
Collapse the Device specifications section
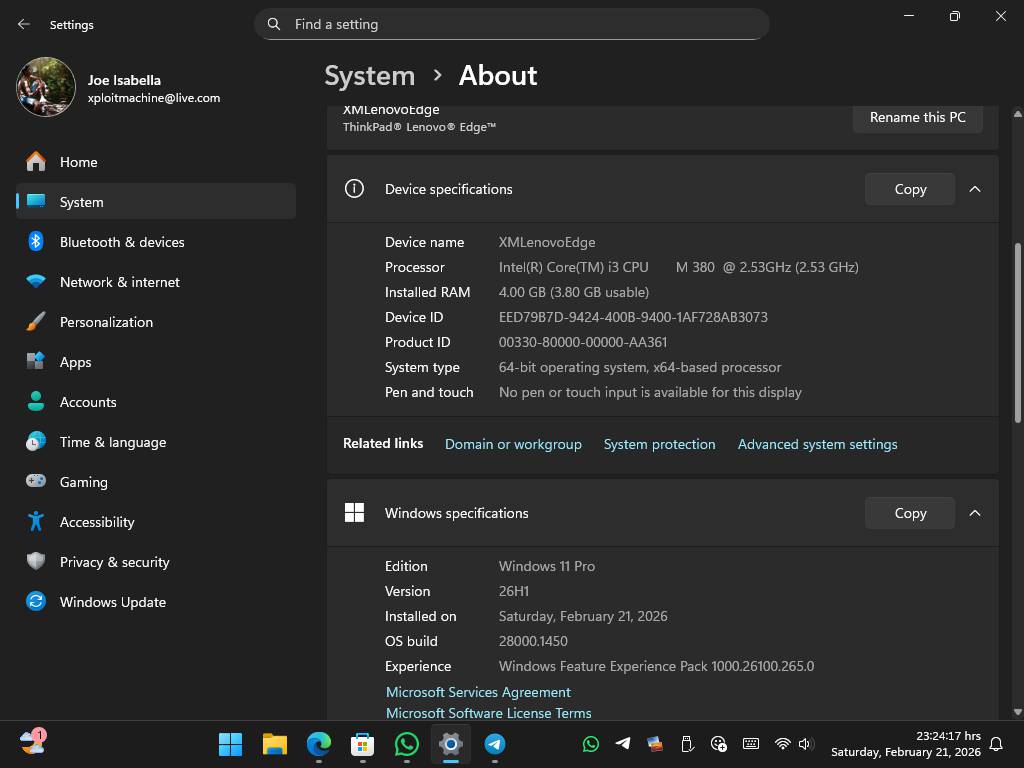point(975,189)
